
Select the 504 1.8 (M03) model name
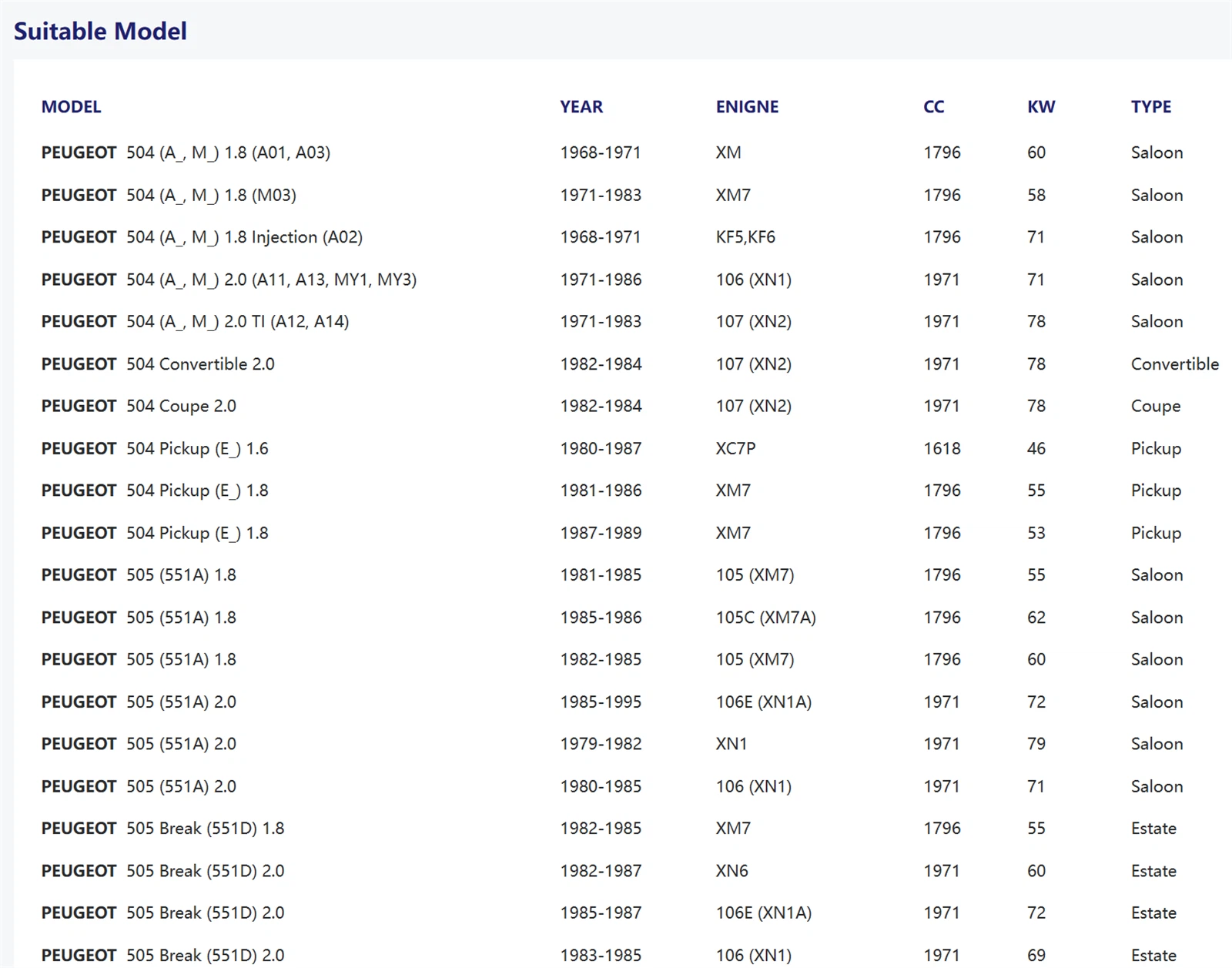pyautogui.click(x=169, y=195)
